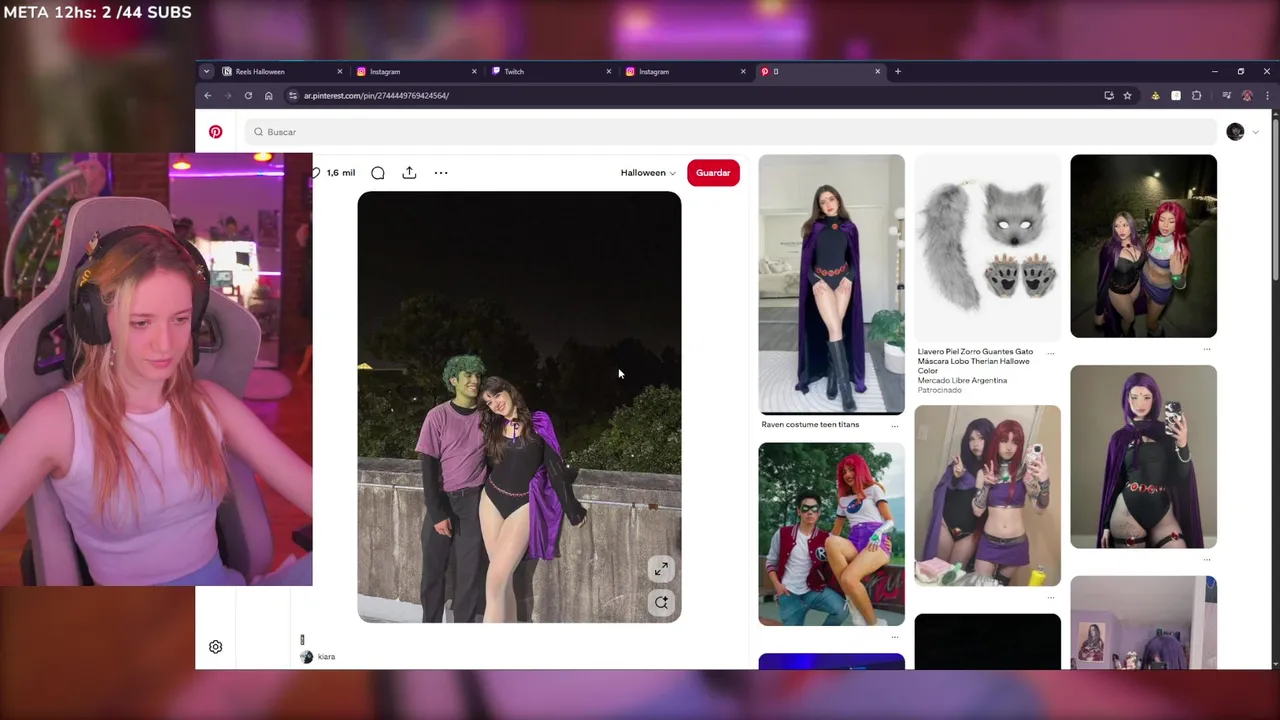Close the Twitch tab
1280x720 pixels.
click(609, 72)
